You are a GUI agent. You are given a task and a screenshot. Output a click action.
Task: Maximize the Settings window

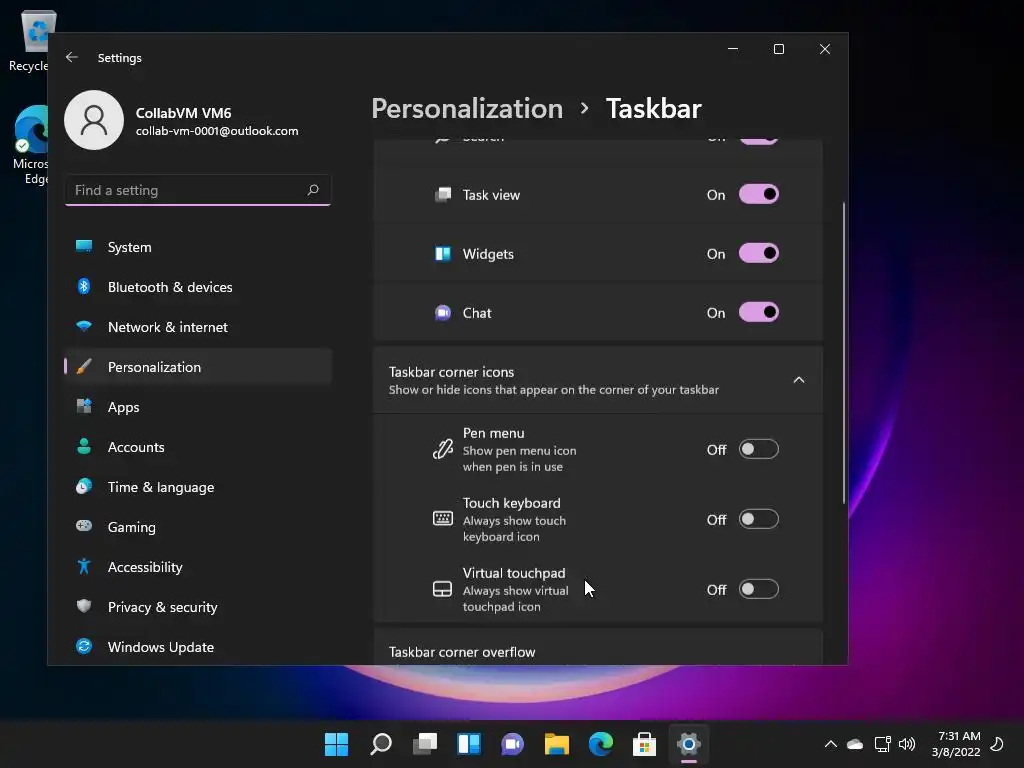pos(779,49)
